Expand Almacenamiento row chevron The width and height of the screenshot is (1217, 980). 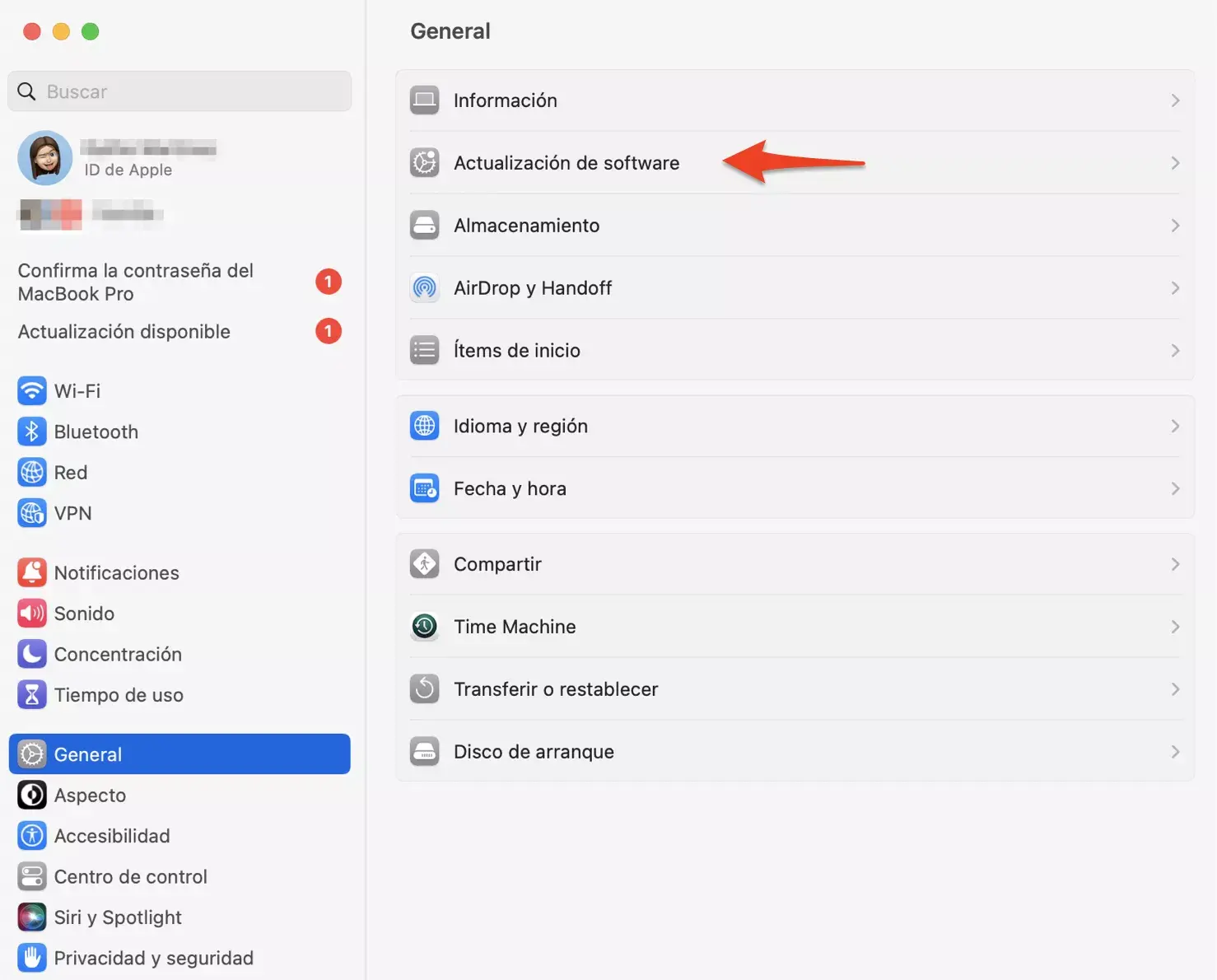pyautogui.click(x=1175, y=226)
